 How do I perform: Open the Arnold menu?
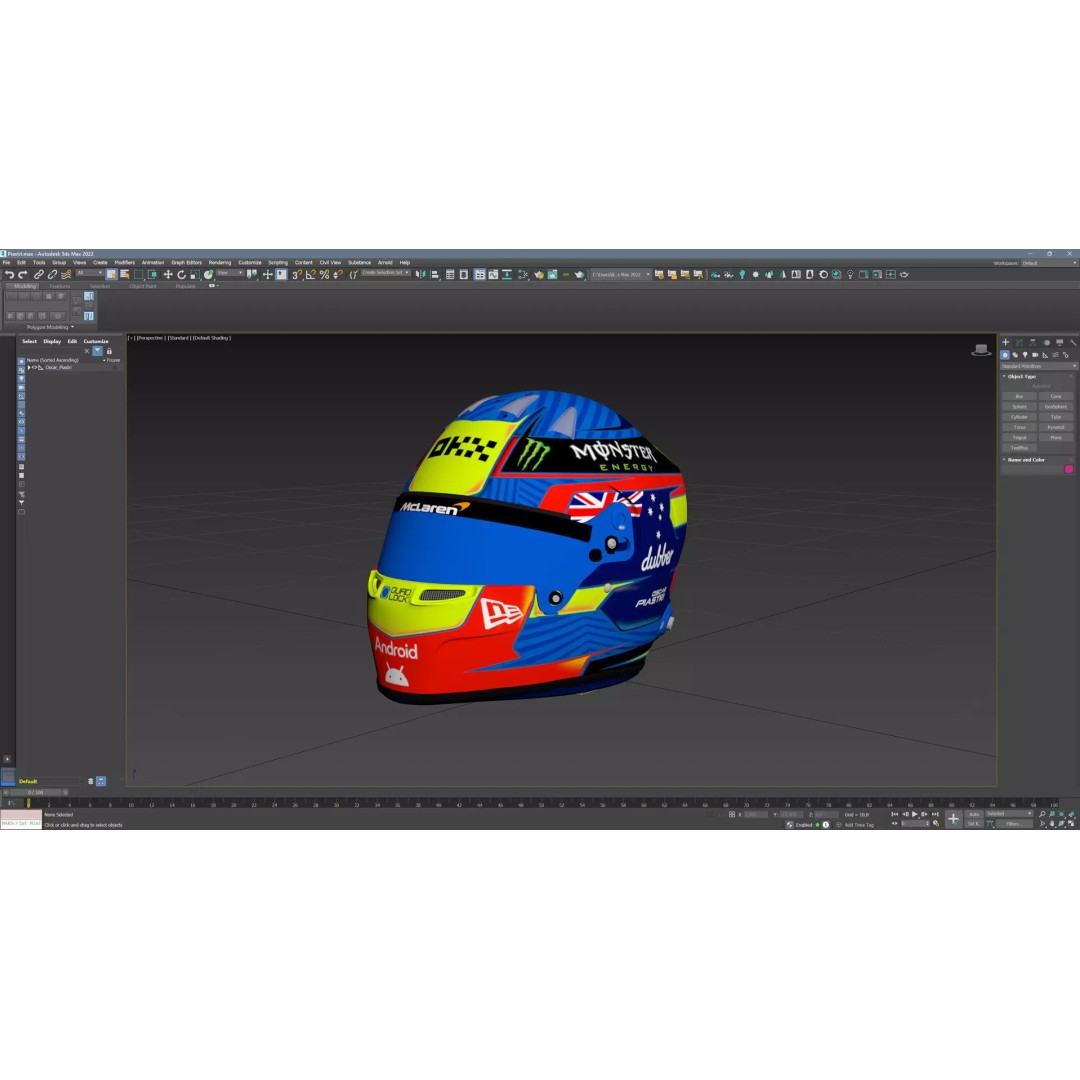point(385,263)
